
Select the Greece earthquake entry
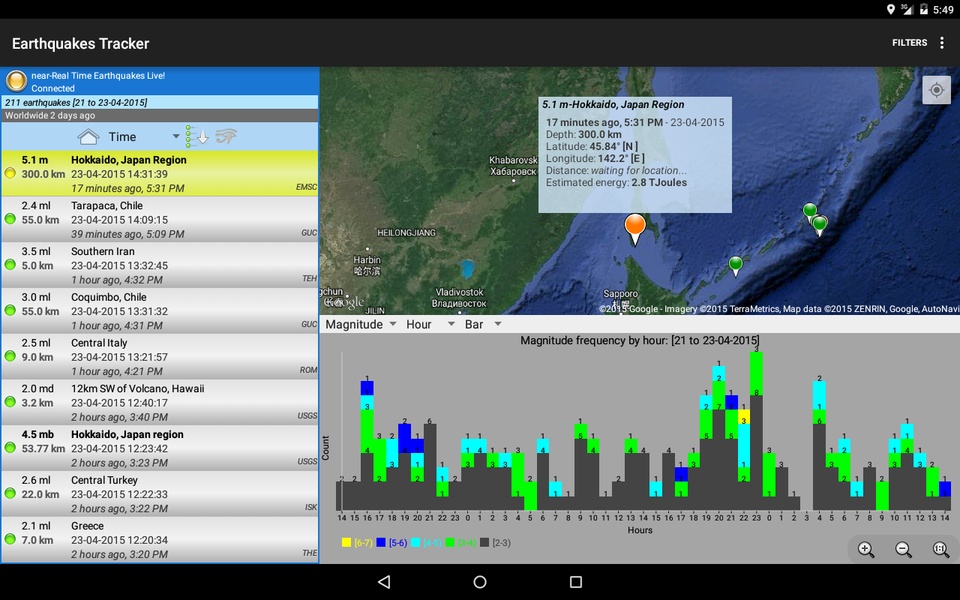(159, 540)
